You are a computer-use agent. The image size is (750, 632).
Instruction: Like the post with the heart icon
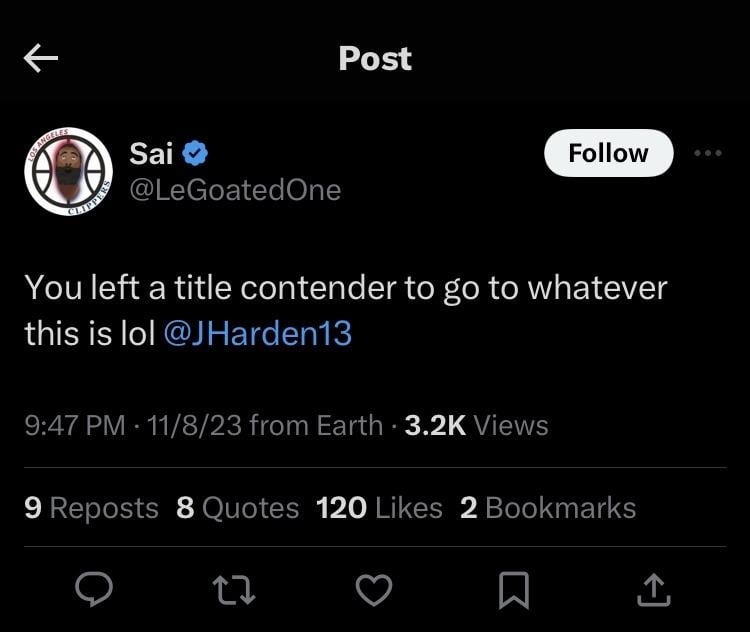click(374, 591)
